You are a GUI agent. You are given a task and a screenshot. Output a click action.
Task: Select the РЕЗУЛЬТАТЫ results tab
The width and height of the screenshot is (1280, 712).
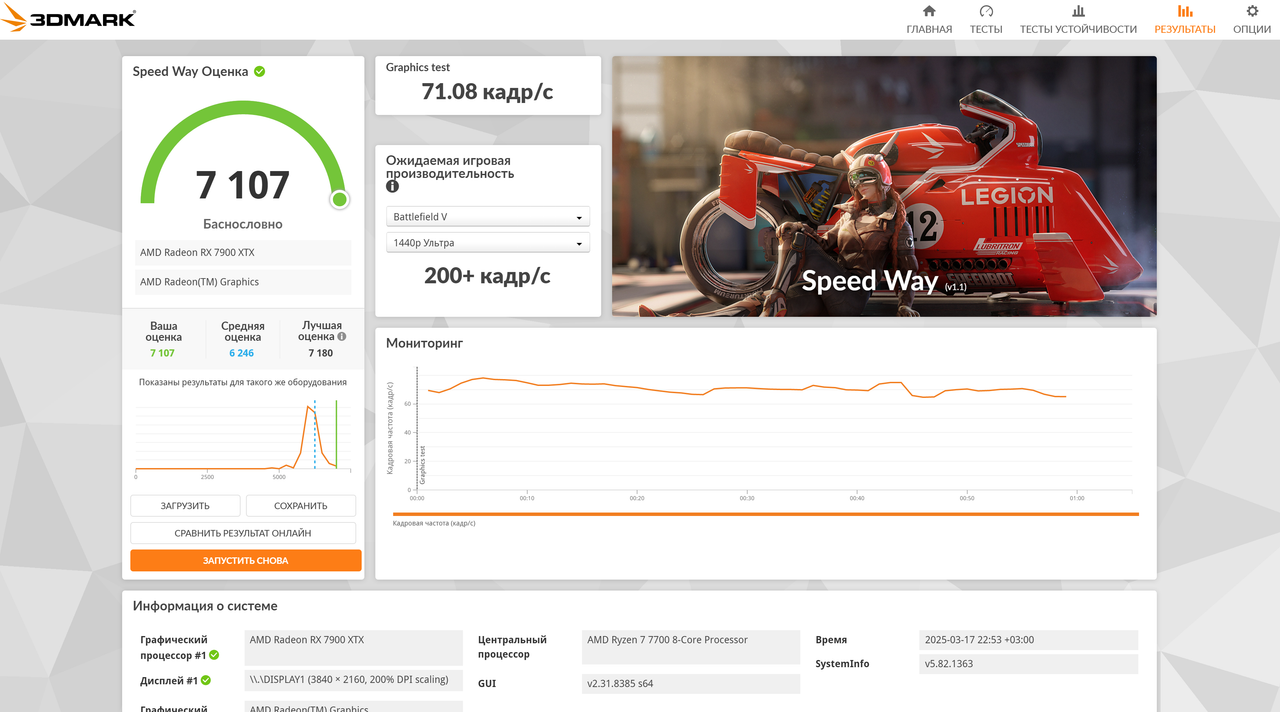pos(1185,19)
